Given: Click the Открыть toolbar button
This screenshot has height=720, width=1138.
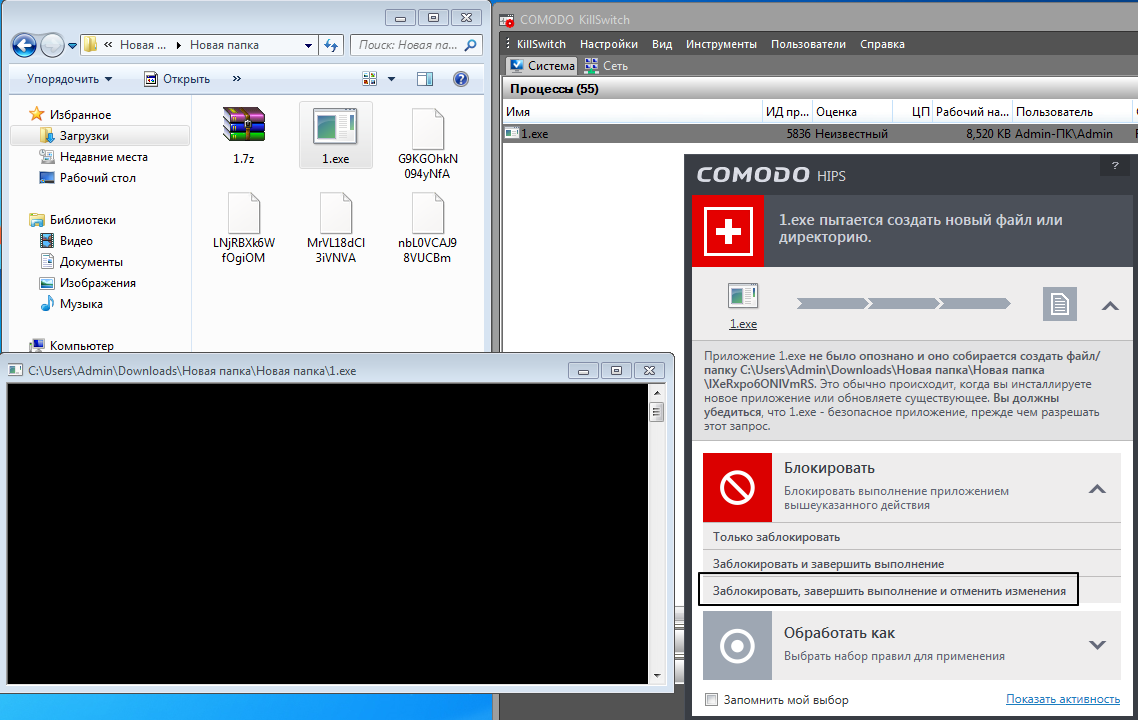Looking at the screenshot, I should tap(177, 79).
